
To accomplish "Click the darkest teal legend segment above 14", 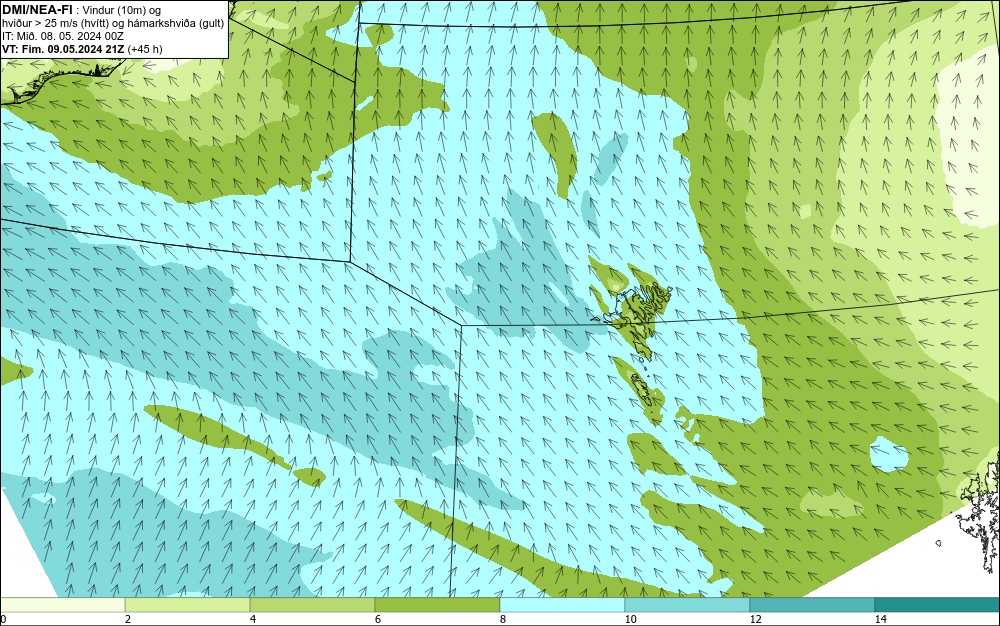I will point(938,604).
